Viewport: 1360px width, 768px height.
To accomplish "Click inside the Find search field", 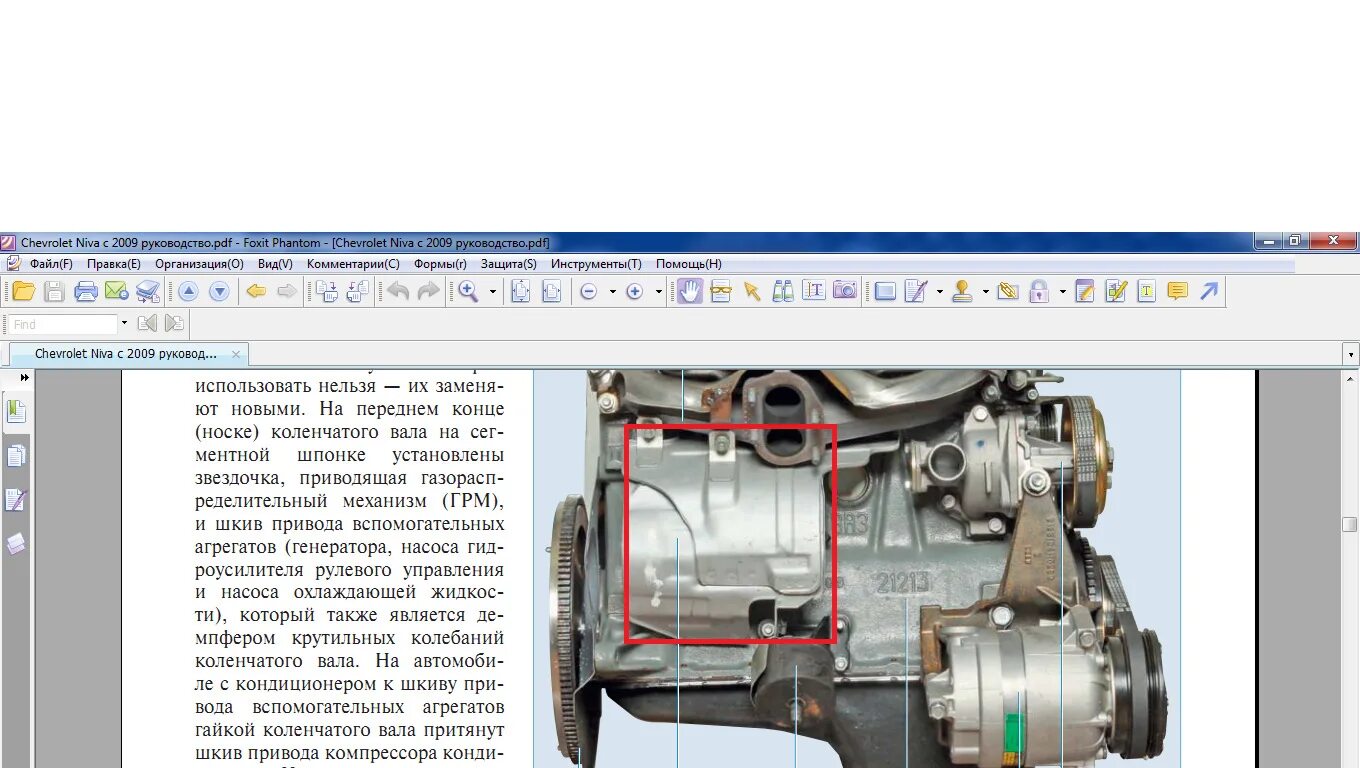I will coord(63,324).
